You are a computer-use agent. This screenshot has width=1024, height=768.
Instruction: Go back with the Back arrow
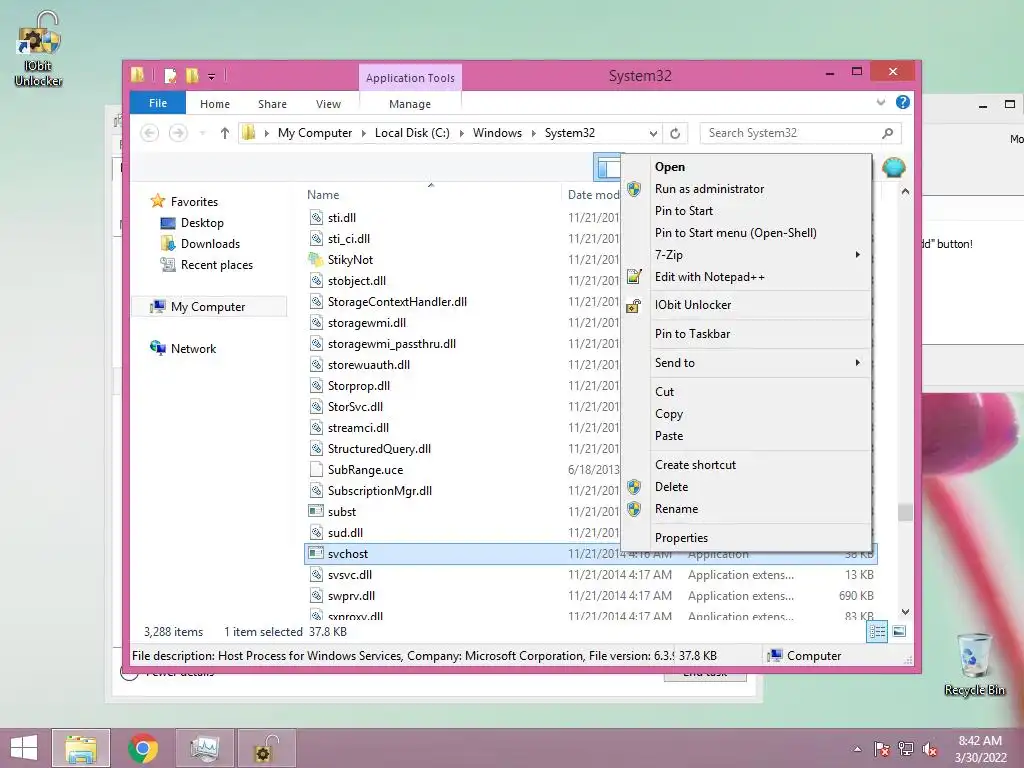150,133
